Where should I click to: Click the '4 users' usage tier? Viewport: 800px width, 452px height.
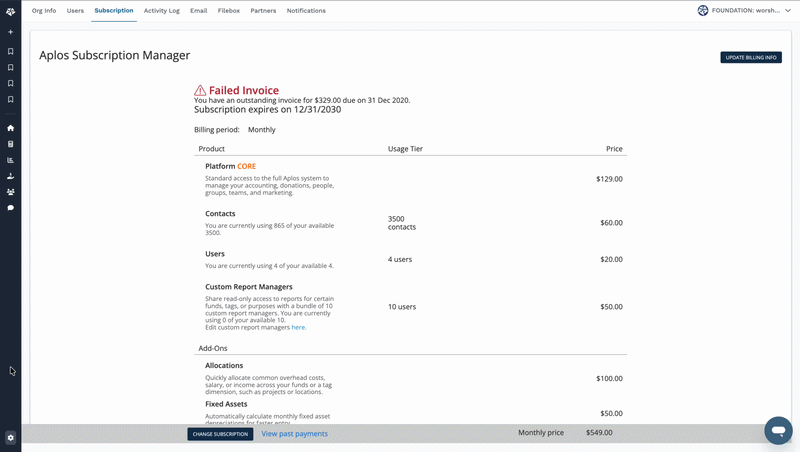pyautogui.click(x=400, y=260)
